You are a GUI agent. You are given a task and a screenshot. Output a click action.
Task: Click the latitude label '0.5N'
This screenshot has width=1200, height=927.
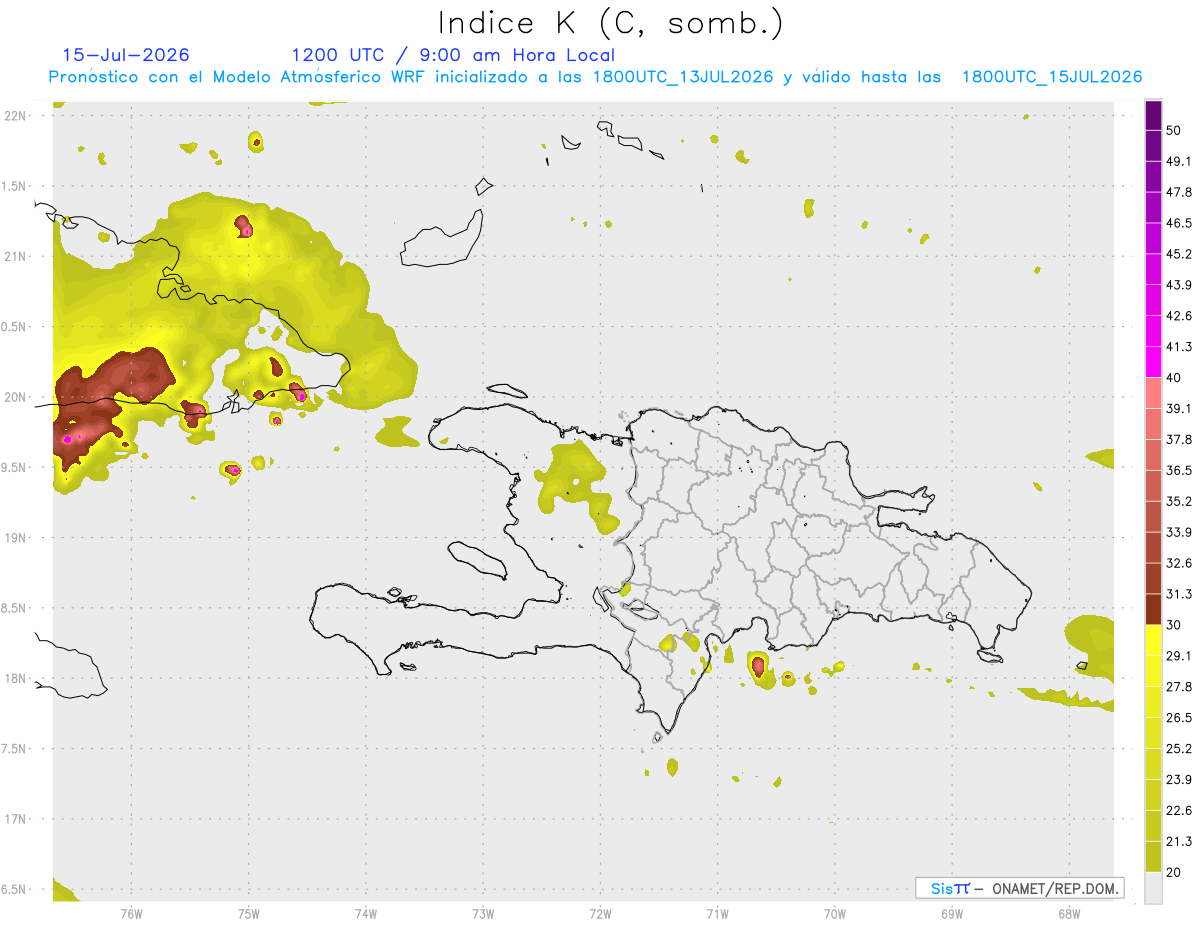15,327
